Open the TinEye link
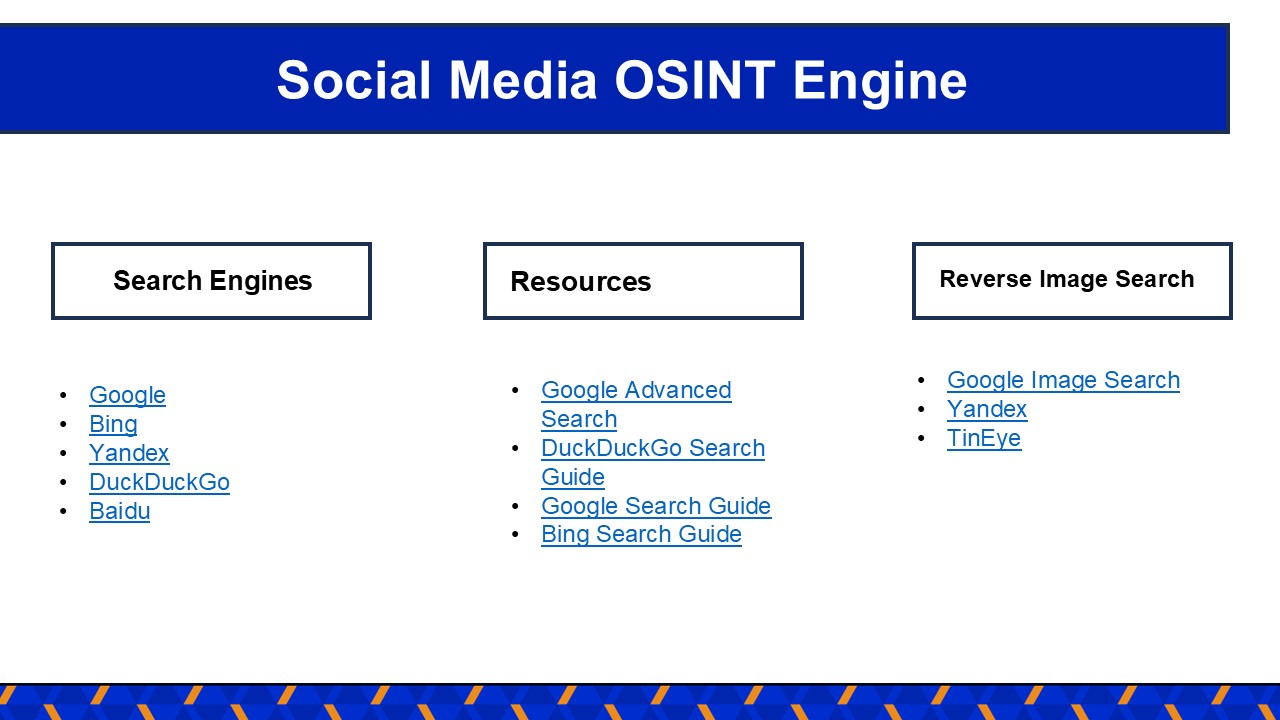 pos(984,438)
